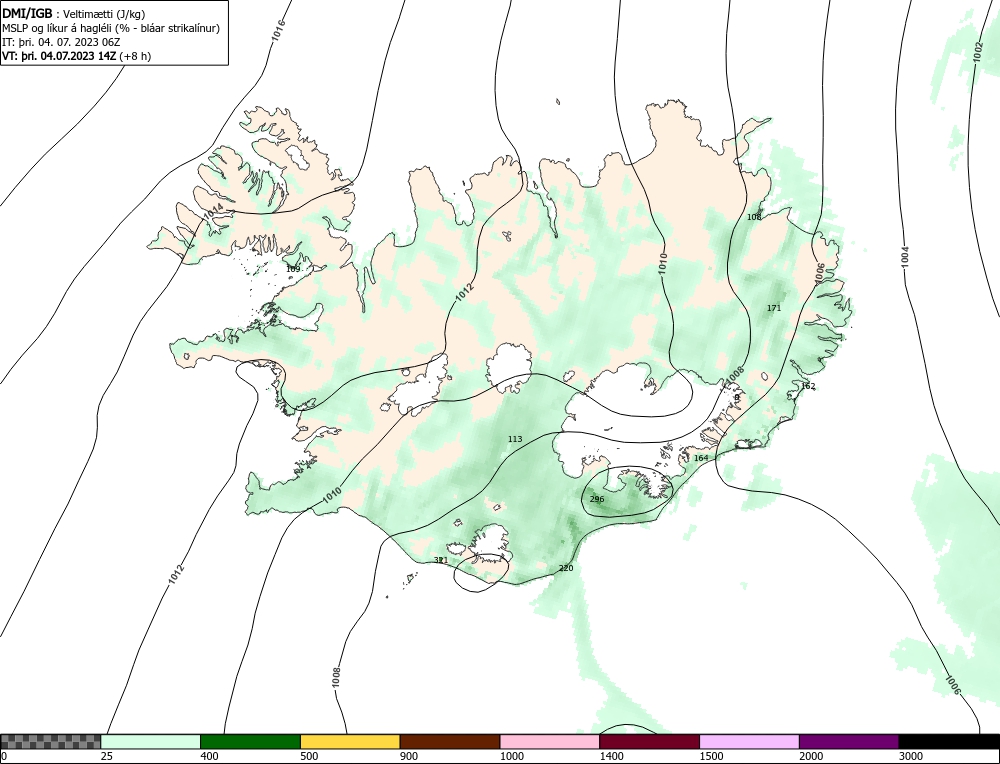Click the dark green 400–500 legend swatch
1000x764 pixels.
click(250, 741)
